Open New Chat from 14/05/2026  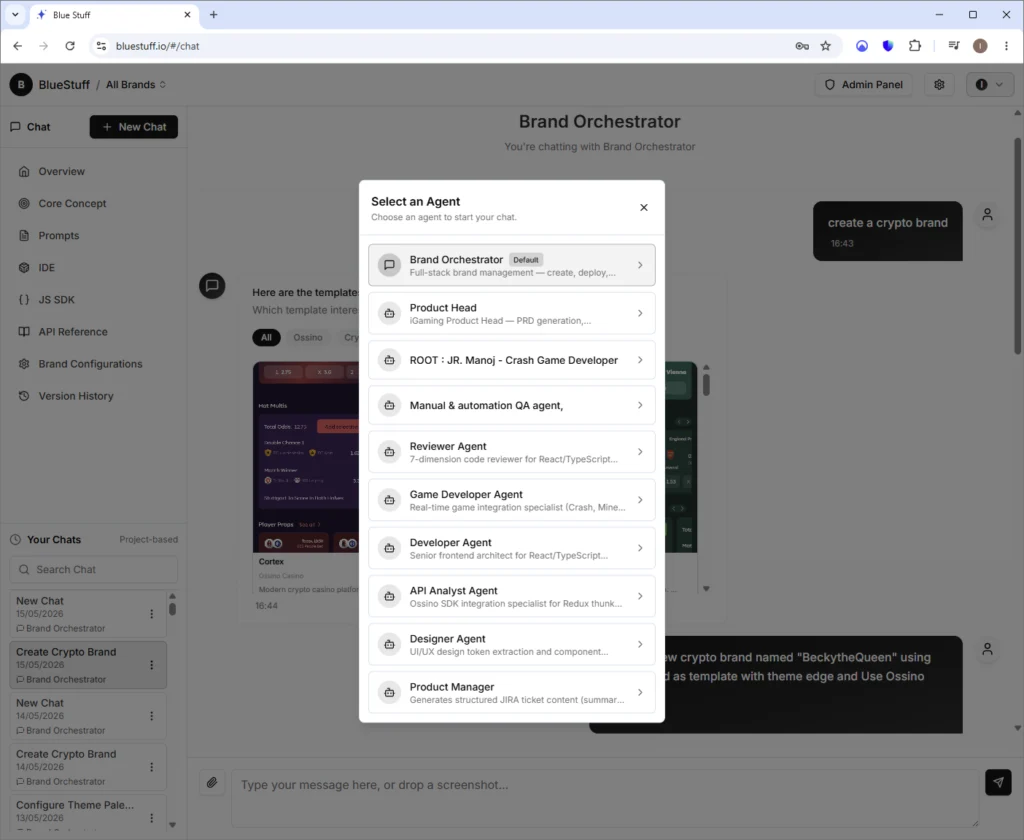pos(88,716)
